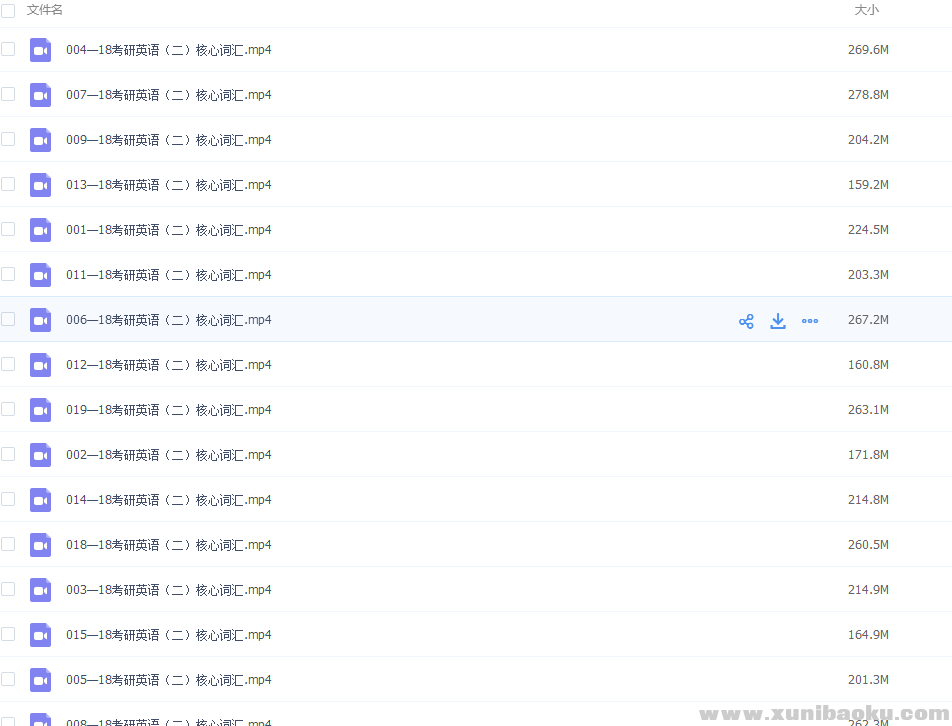Sort by the 大小 column header
This screenshot has height=726, width=952.
[866, 10]
